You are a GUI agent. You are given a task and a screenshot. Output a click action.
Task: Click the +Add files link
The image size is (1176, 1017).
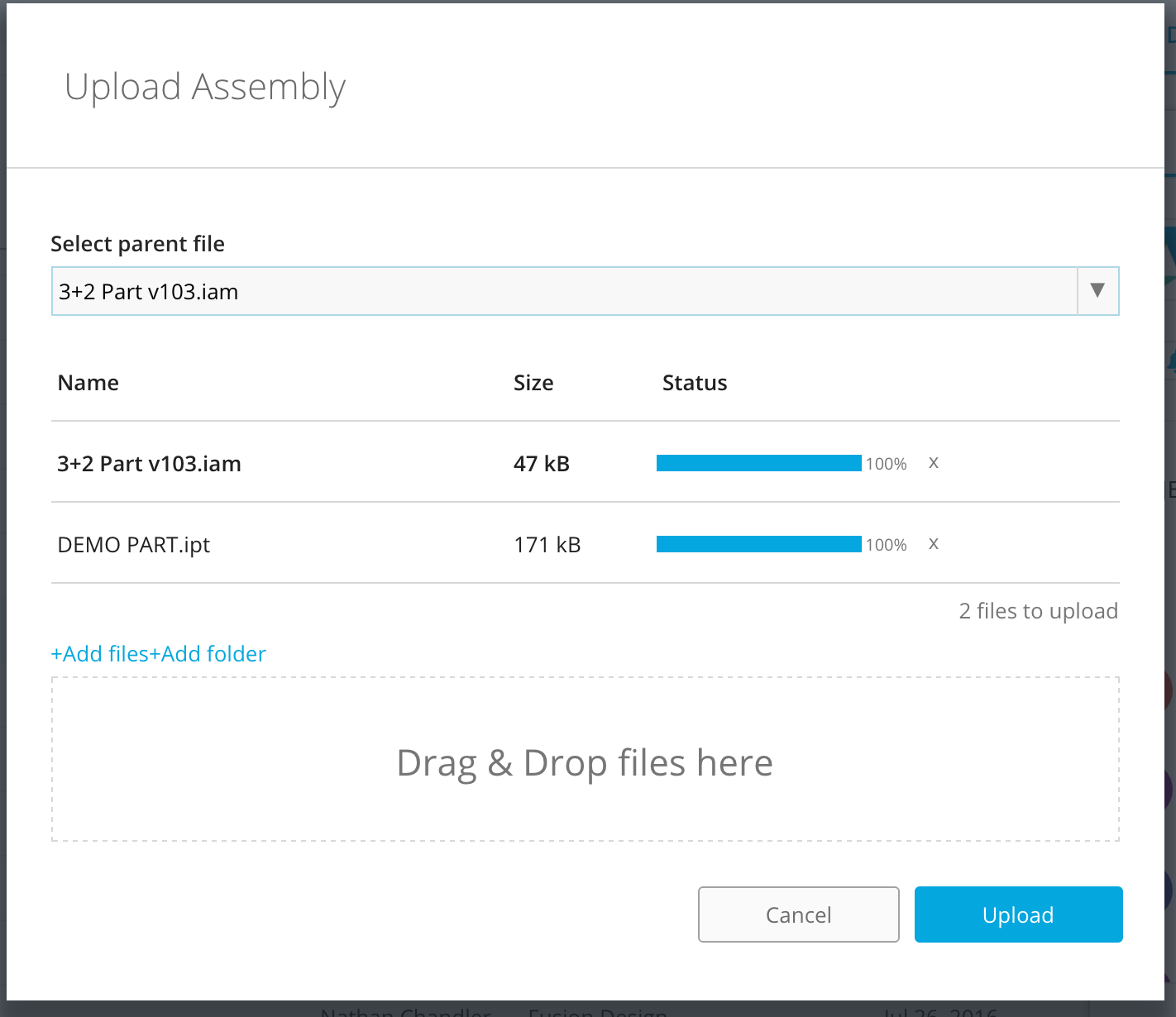100,654
